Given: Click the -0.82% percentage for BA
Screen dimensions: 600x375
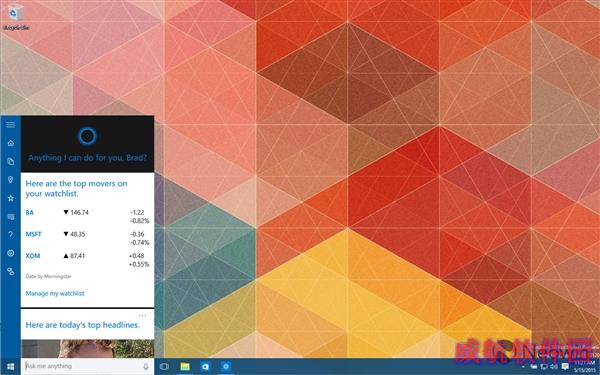Looking at the screenshot, I should [139, 221].
